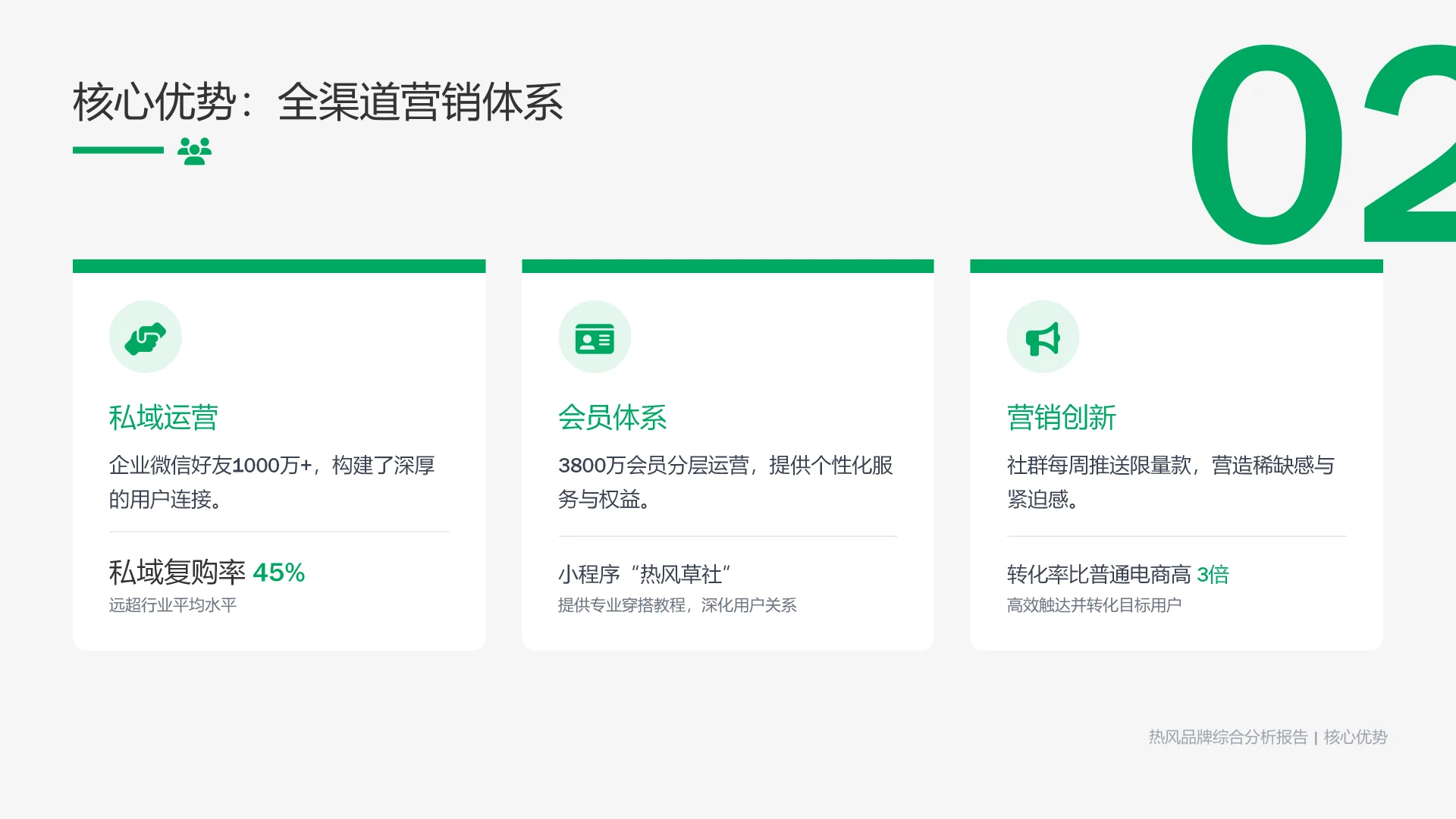
Task: Click the 私域运营 heading
Action: pos(164,418)
